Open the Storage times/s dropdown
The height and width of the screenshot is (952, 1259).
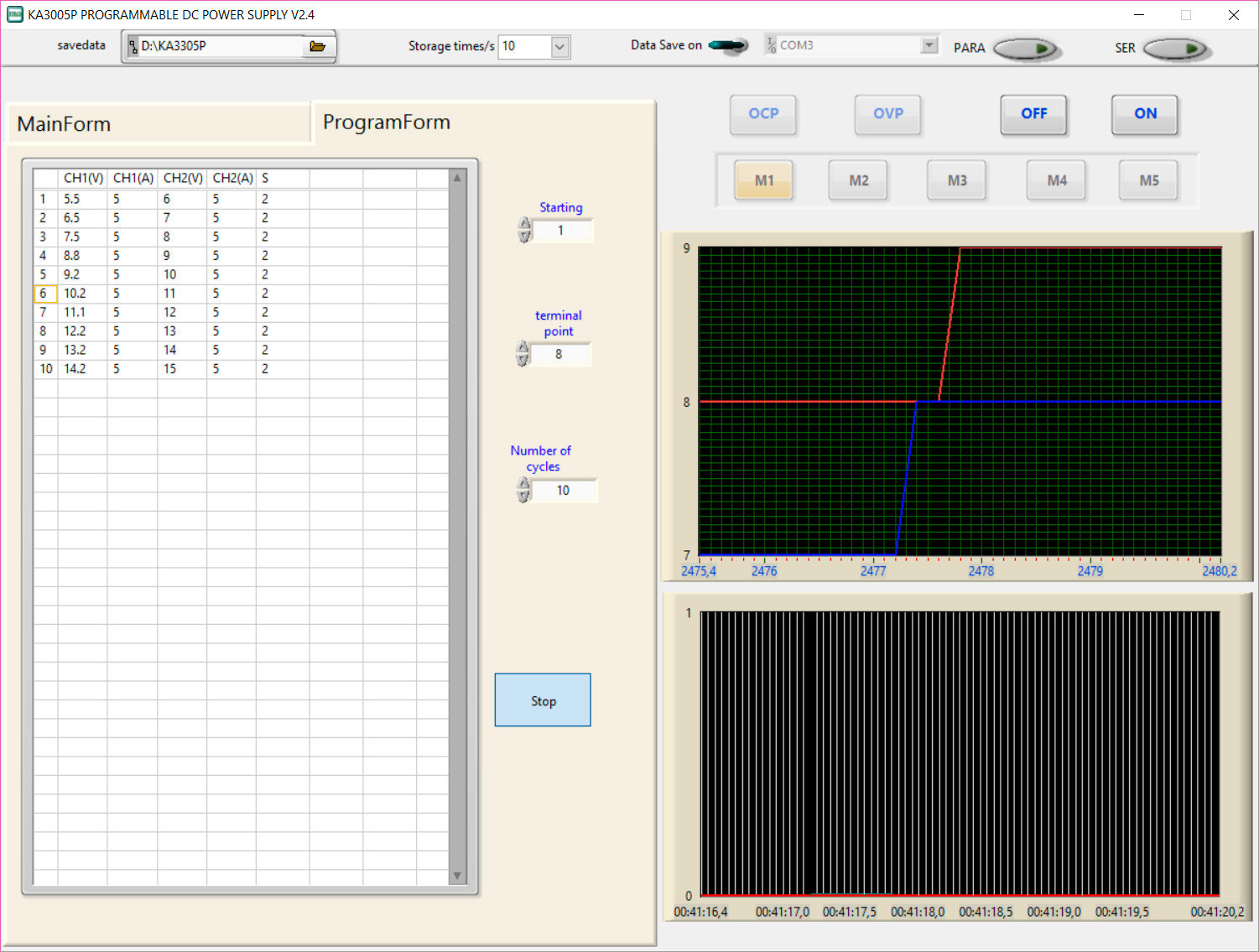[x=560, y=47]
